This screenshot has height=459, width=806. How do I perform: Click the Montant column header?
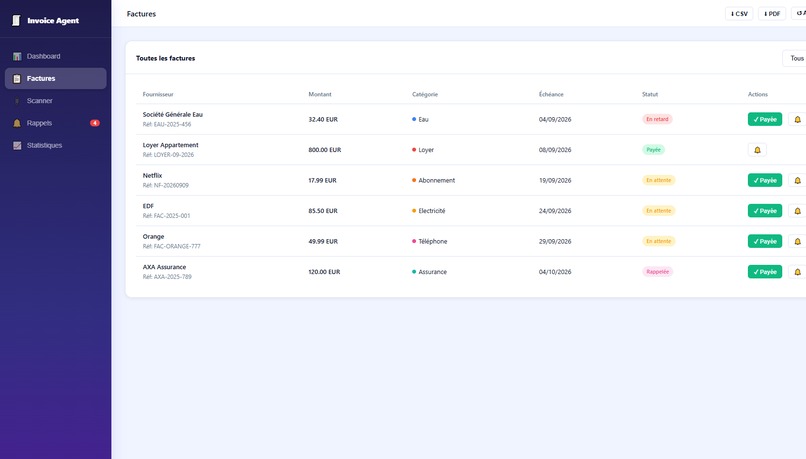pos(320,95)
